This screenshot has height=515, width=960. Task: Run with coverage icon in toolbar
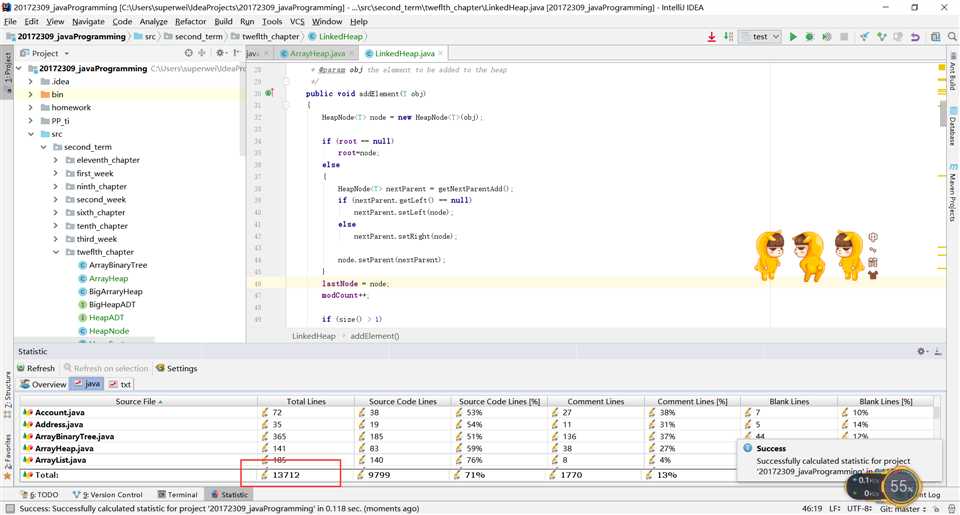coord(827,37)
